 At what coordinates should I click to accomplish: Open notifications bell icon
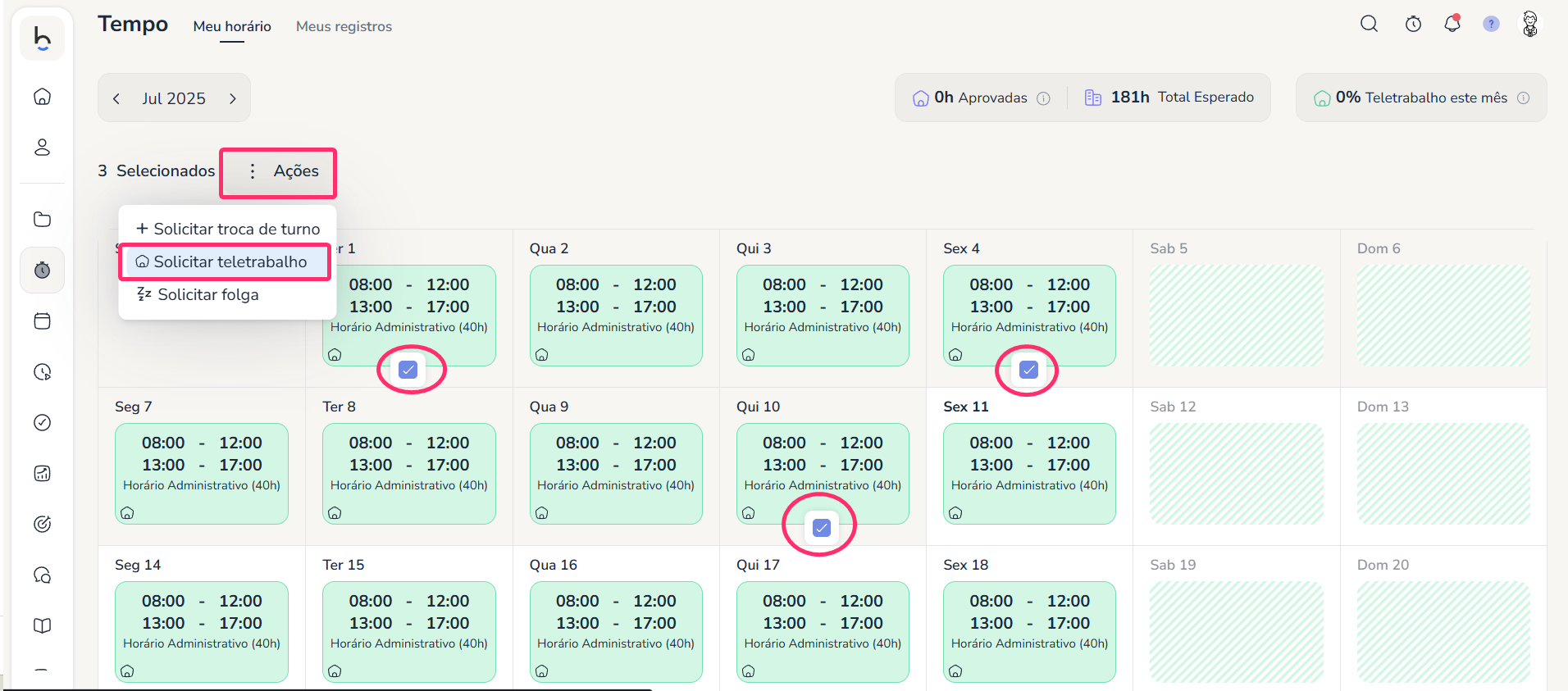tap(1452, 24)
